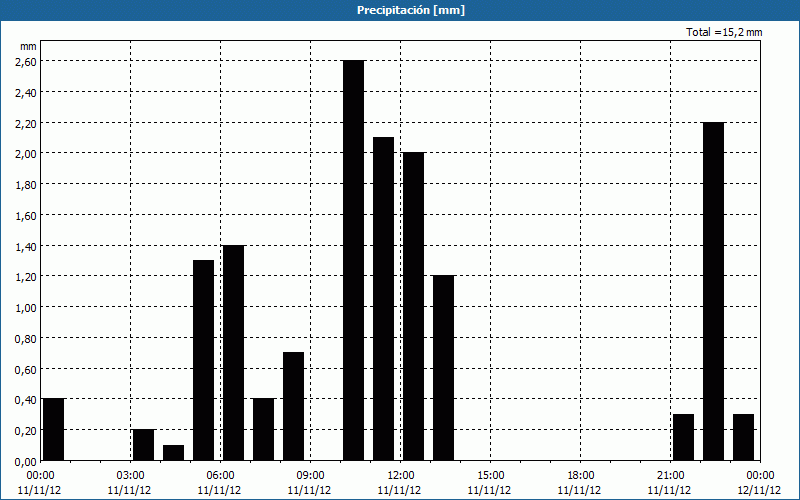
Task: Select the bar reaching 1,30 mm before 06:00
Action: [x=204, y=360]
